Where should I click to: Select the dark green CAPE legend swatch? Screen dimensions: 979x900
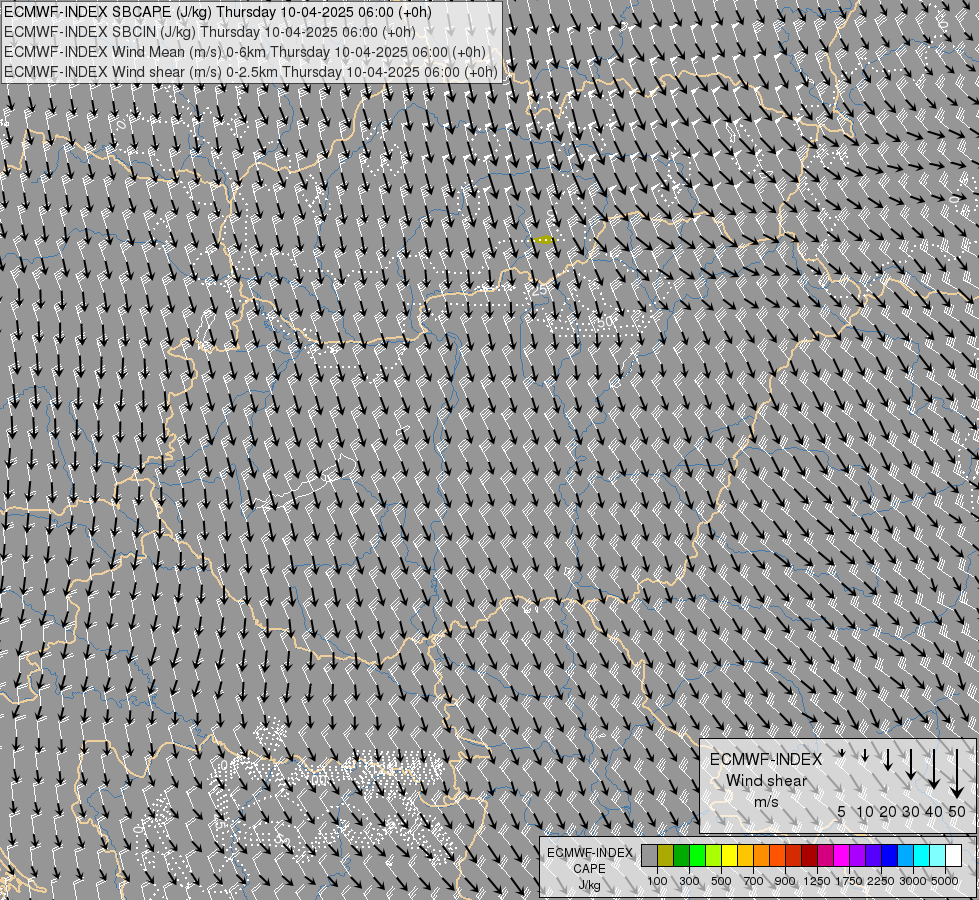[681, 856]
